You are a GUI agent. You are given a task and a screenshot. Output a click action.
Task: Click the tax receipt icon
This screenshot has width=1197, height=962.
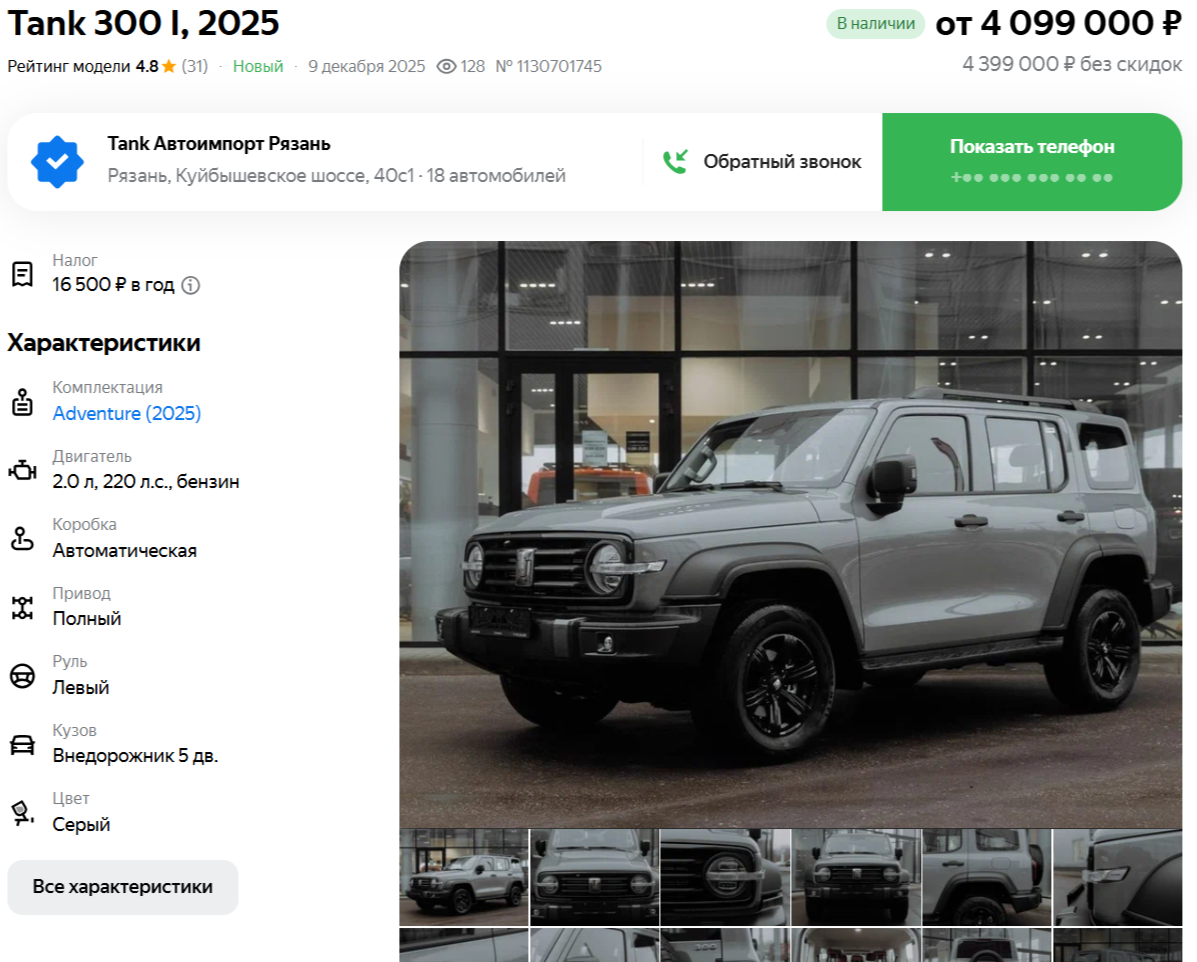click(22, 273)
